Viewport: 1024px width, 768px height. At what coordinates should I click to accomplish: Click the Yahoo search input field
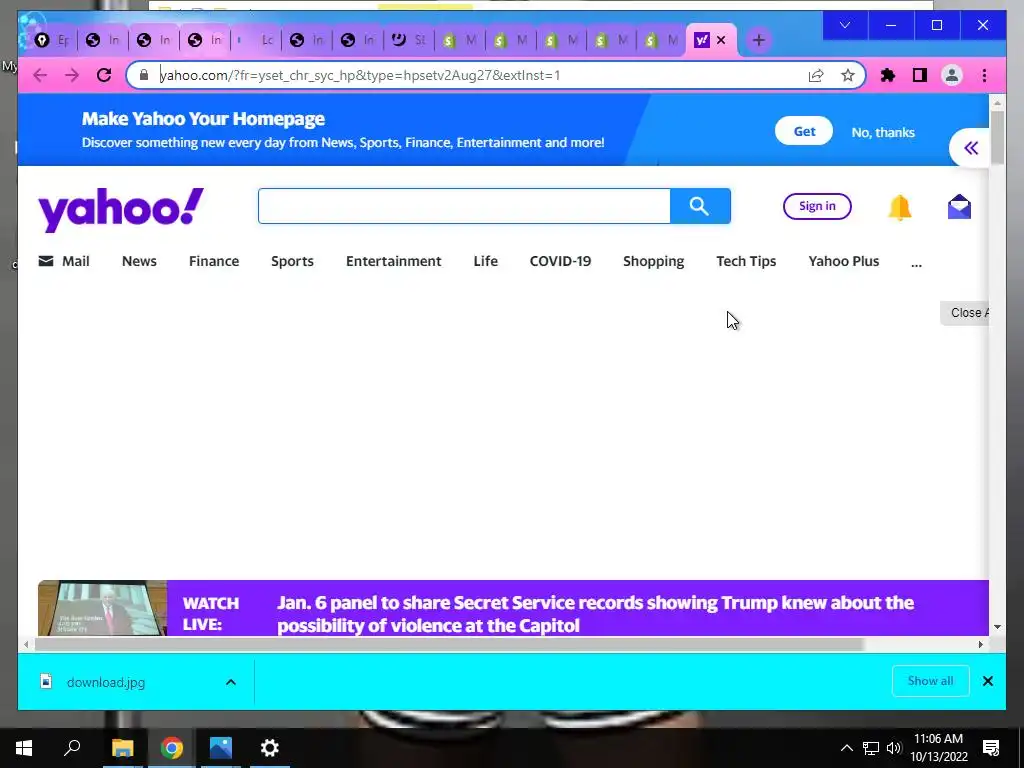tap(464, 206)
